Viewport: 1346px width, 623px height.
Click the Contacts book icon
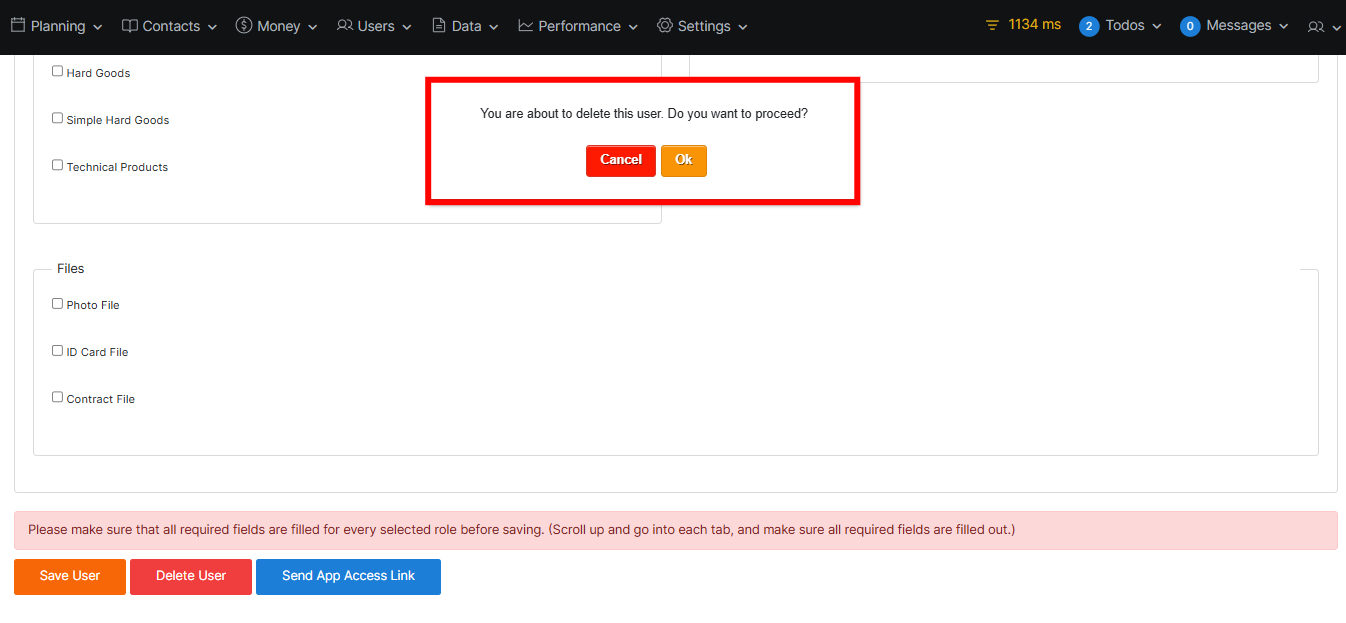click(130, 25)
